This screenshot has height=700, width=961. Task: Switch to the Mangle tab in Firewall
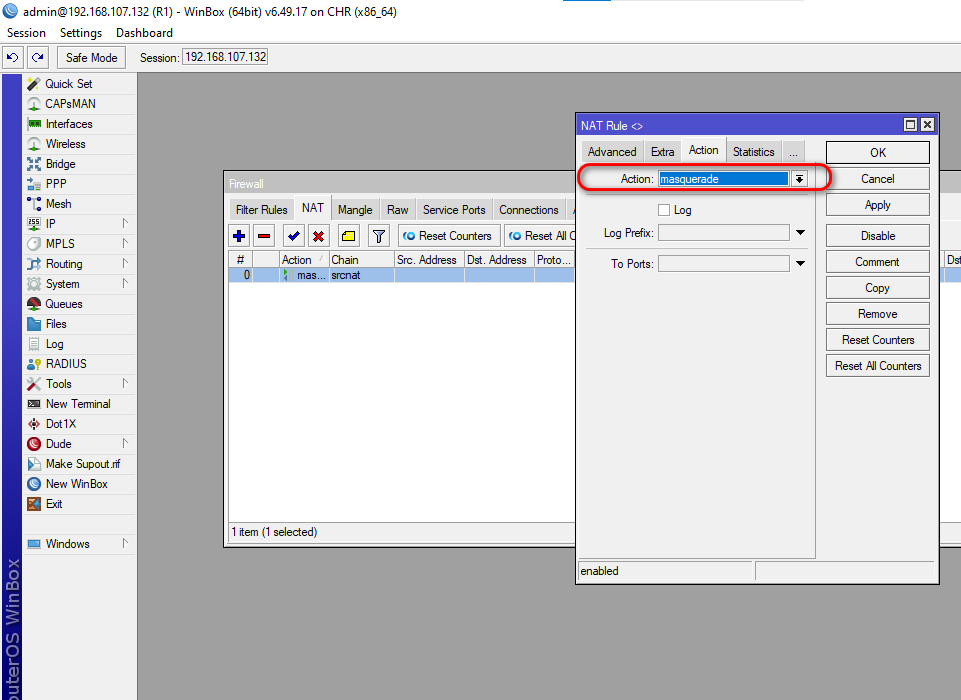coord(355,210)
